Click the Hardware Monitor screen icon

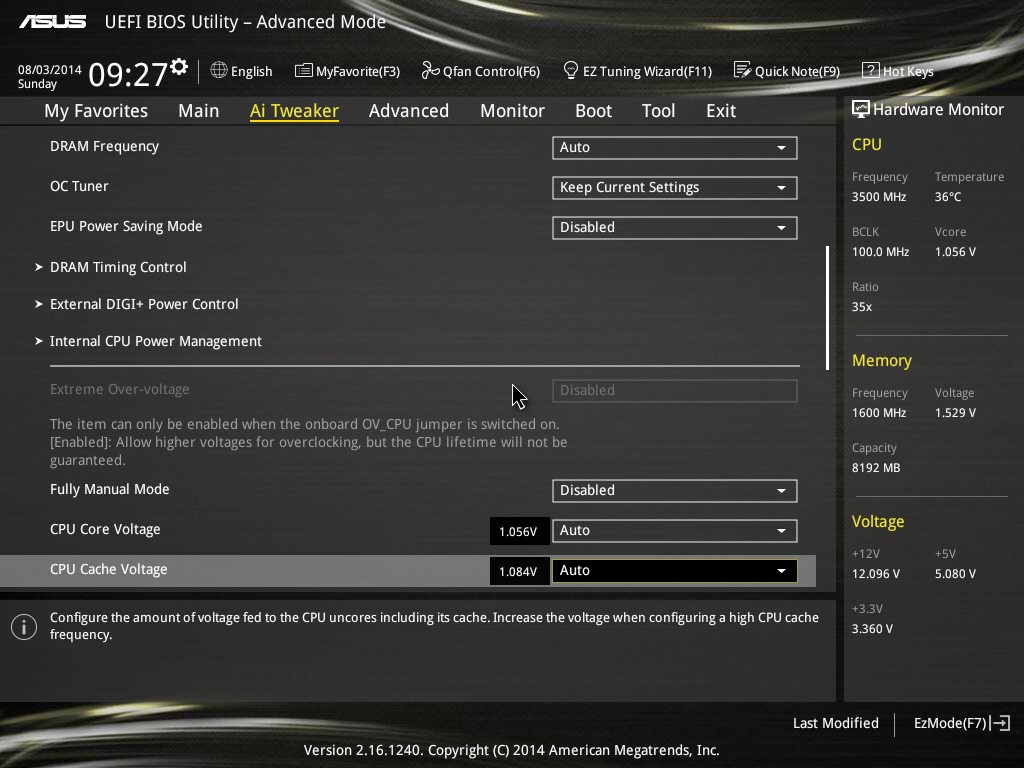click(861, 109)
